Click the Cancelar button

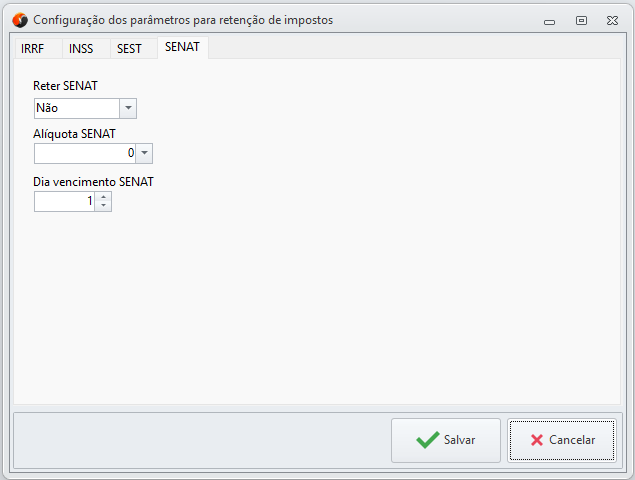tap(560, 440)
